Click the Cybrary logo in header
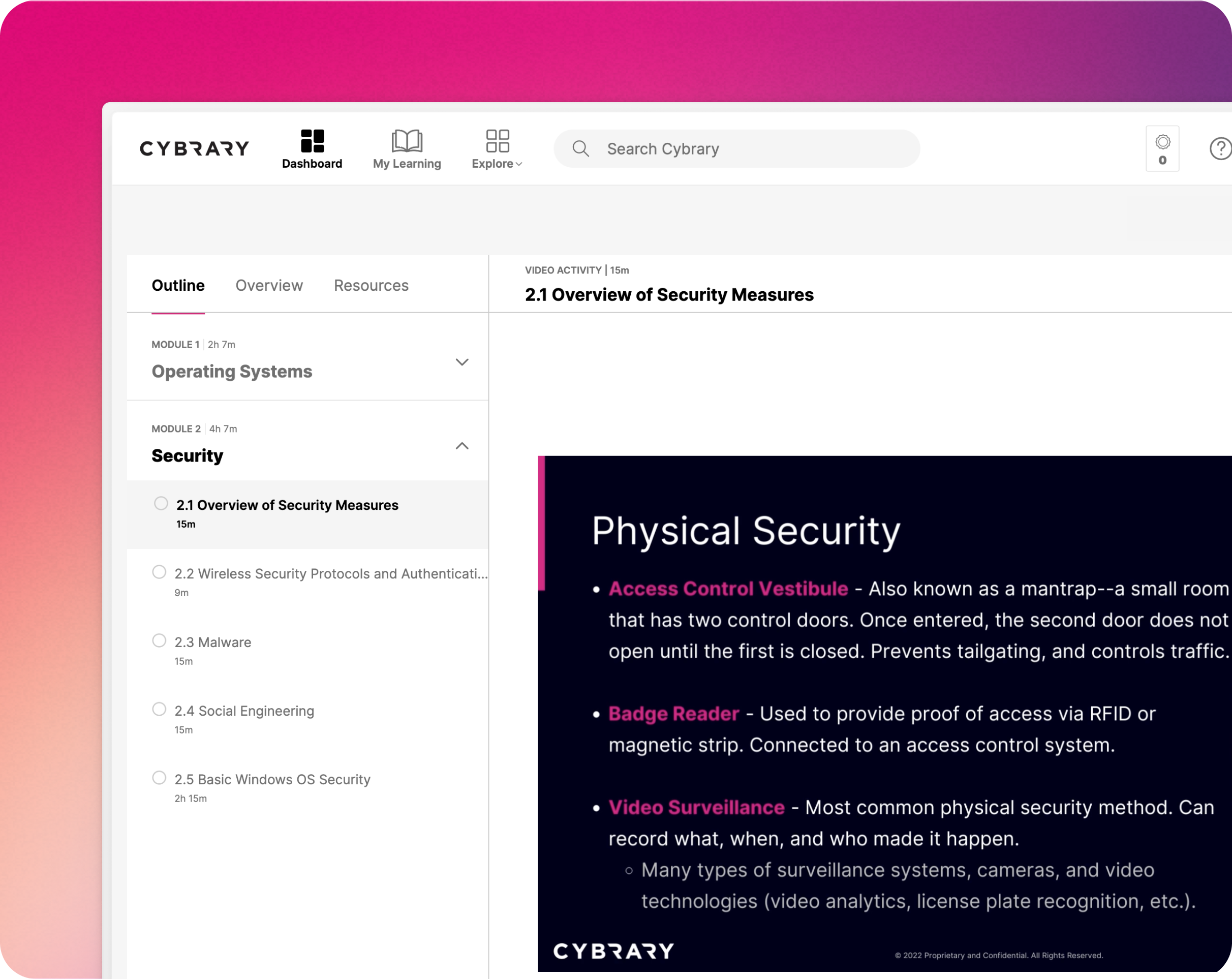 coord(194,148)
